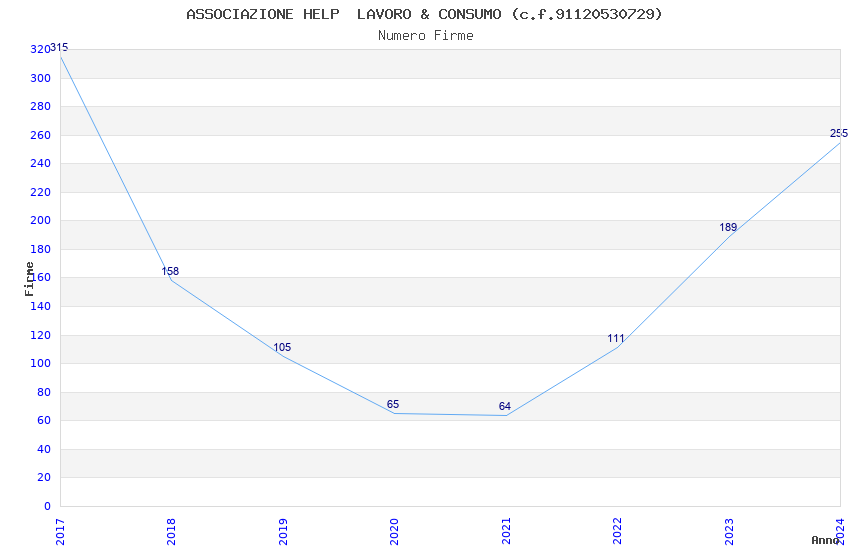
Task: Click the x-axis year label 2019
Action: [283, 532]
